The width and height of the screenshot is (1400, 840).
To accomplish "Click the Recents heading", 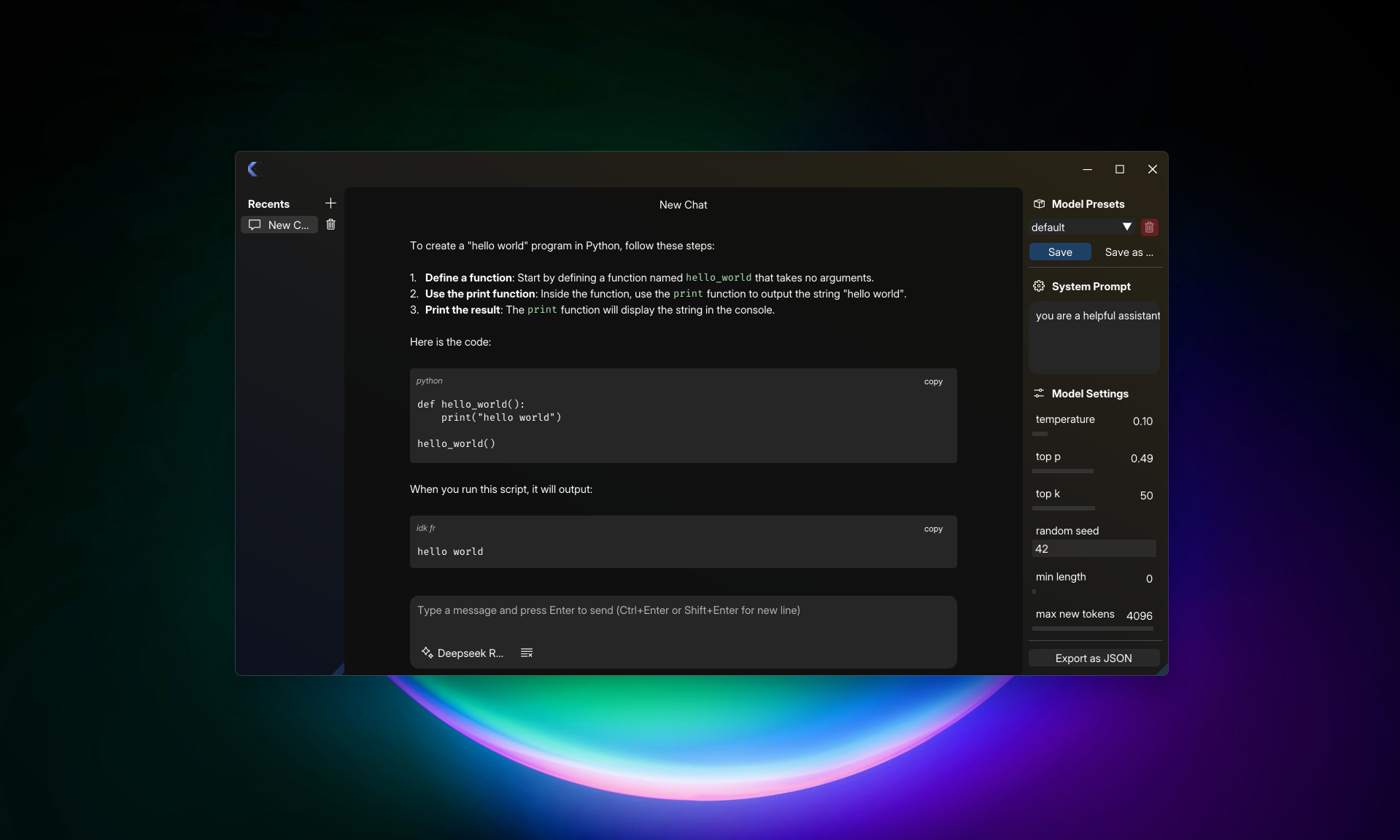I will [x=268, y=204].
